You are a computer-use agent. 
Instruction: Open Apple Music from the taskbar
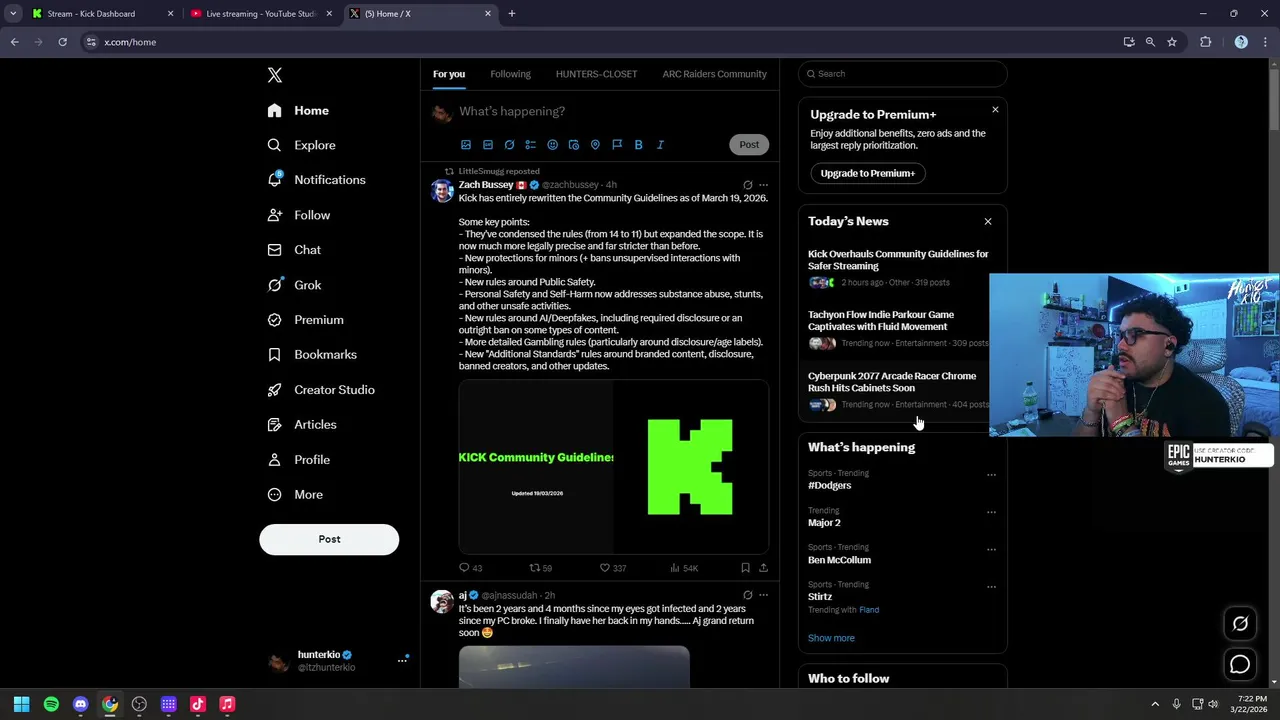(227, 704)
